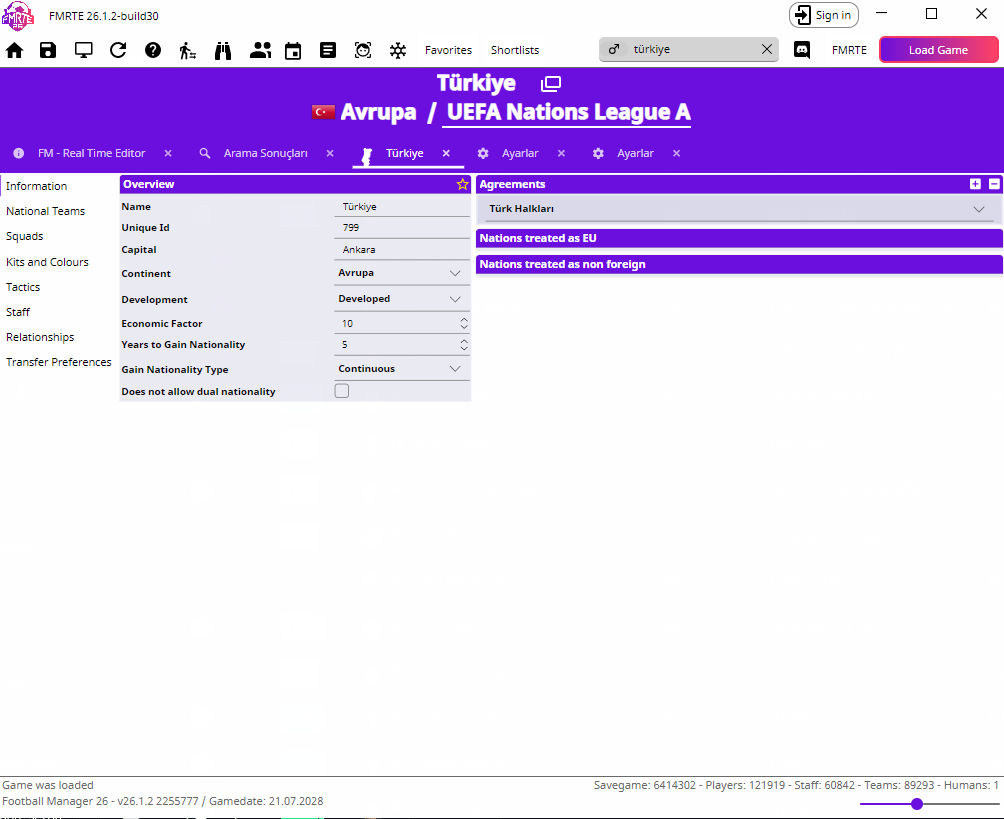Screen dimensions: 1004x819
Task: Select Kits and Colours in the sidebar
Action: tap(47, 262)
